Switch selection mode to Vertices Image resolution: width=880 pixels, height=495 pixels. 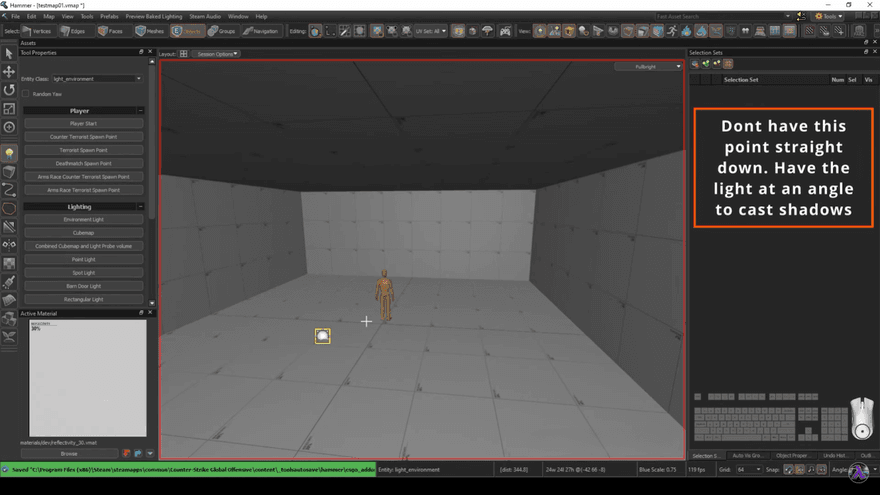point(37,31)
